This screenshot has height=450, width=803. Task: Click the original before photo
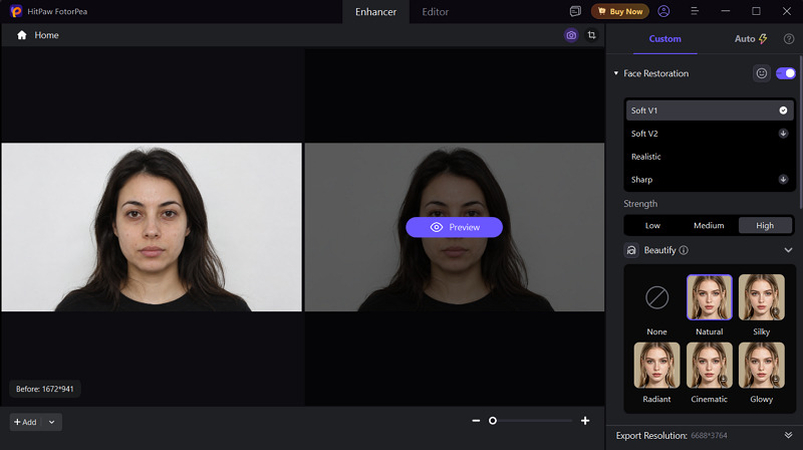pyautogui.click(x=152, y=227)
